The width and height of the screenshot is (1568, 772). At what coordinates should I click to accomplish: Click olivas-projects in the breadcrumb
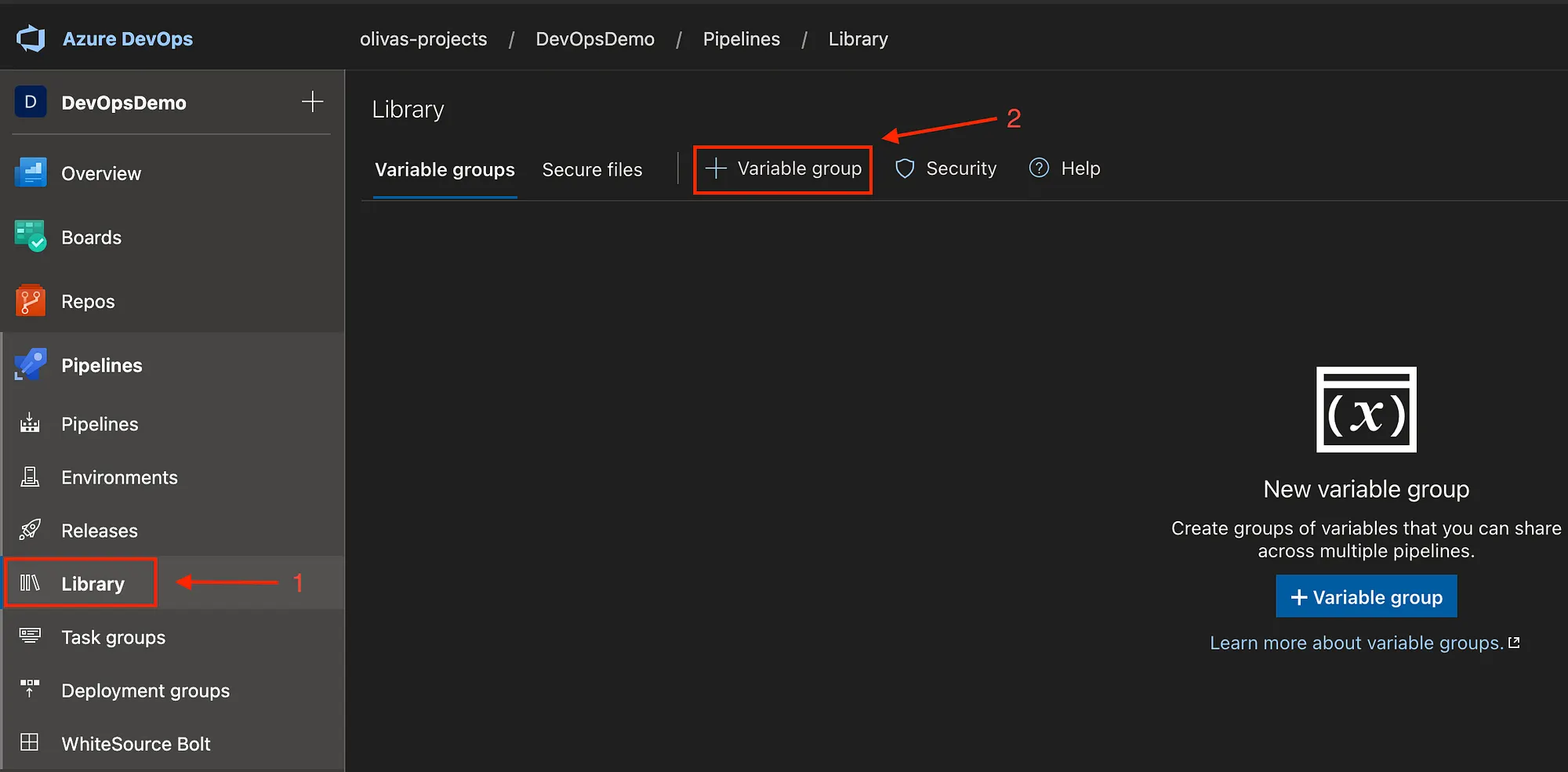click(423, 39)
